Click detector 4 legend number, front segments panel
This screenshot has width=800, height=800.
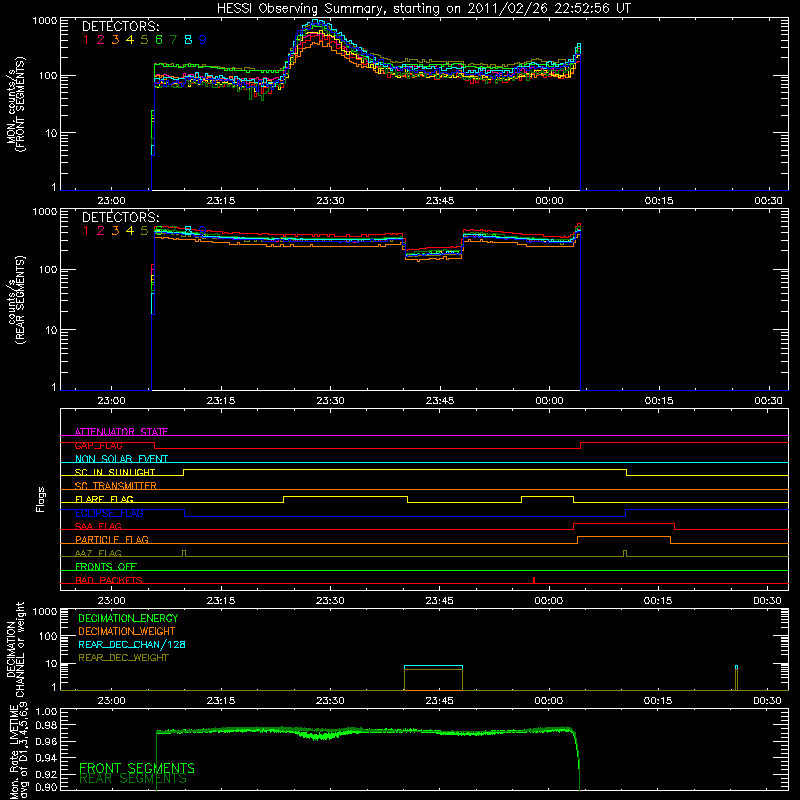tap(130, 40)
